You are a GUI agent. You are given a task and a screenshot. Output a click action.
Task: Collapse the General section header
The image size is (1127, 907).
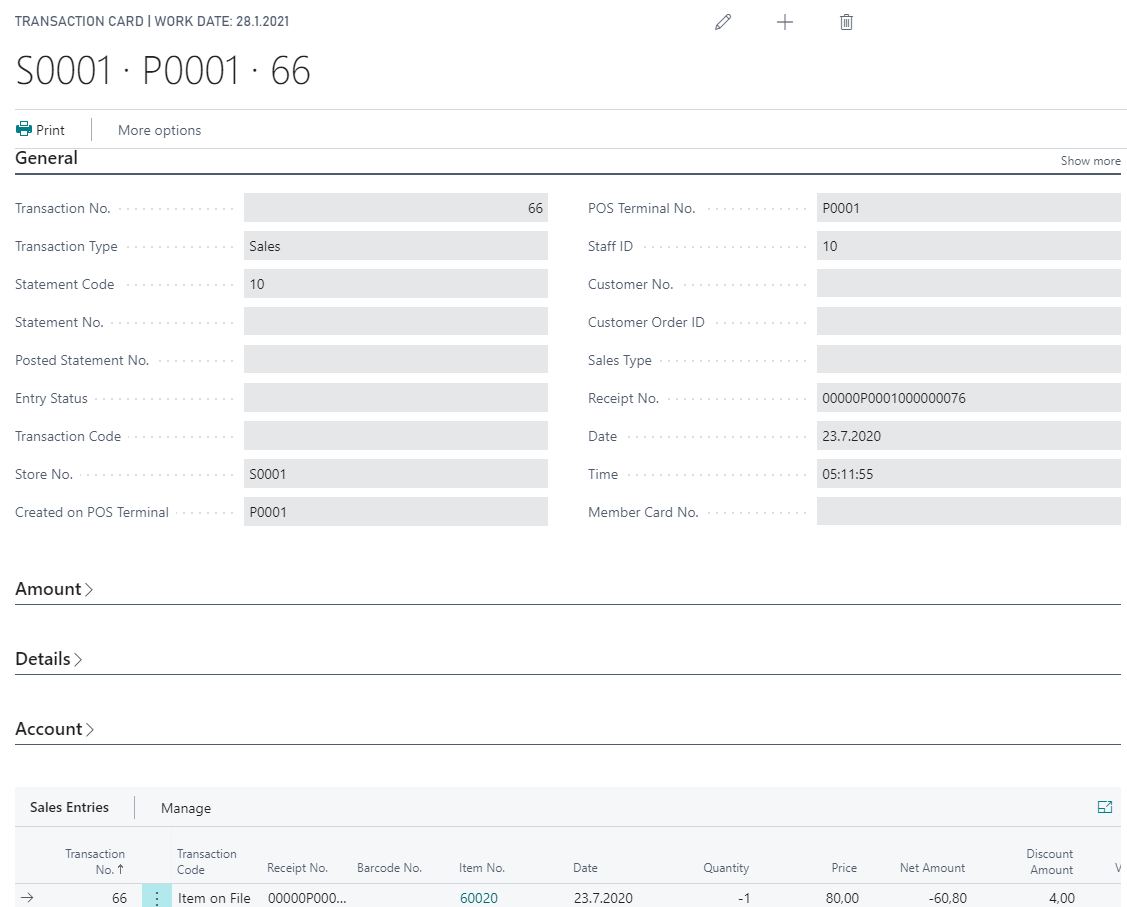[x=46, y=158]
